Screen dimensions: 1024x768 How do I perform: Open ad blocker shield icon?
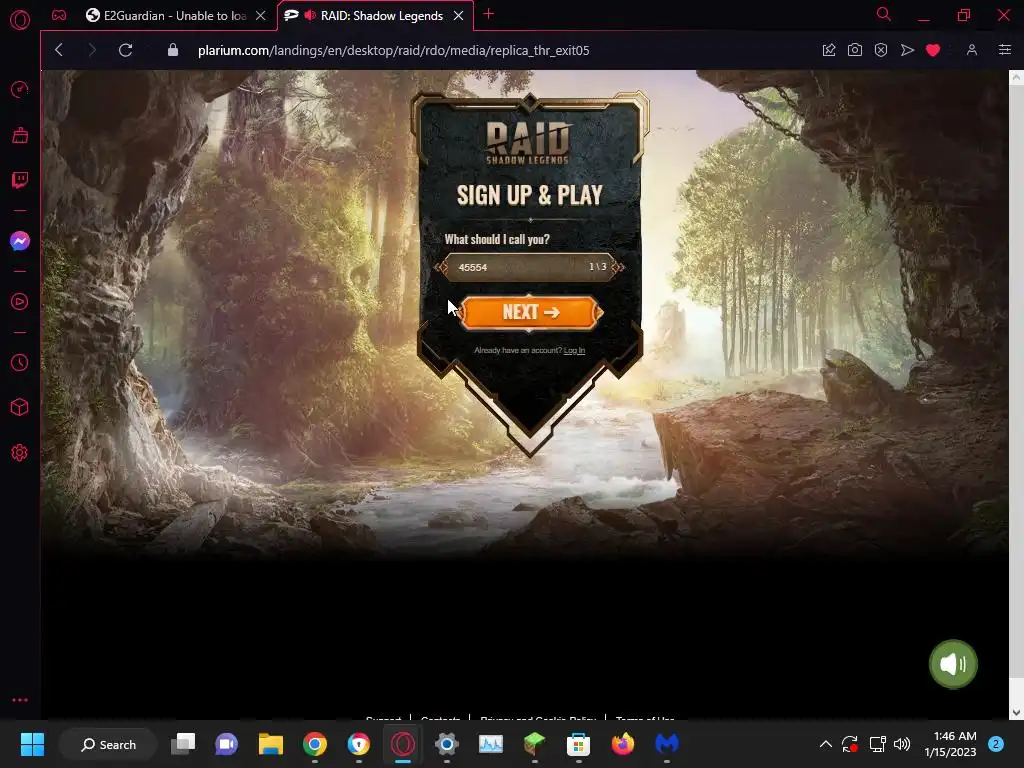coord(881,50)
